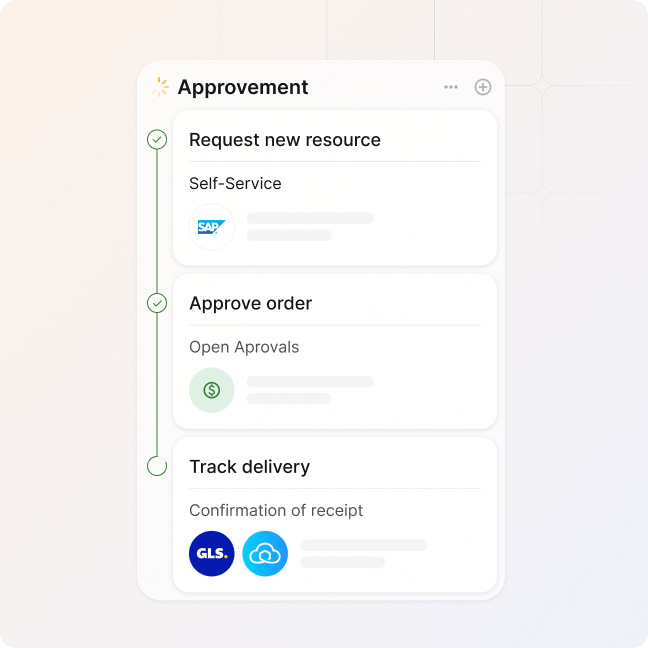Click placeholder bars beside dollar icon
The width and height of the screenshot is (648, 648).
pyautogui.click(x=310, y=390)
